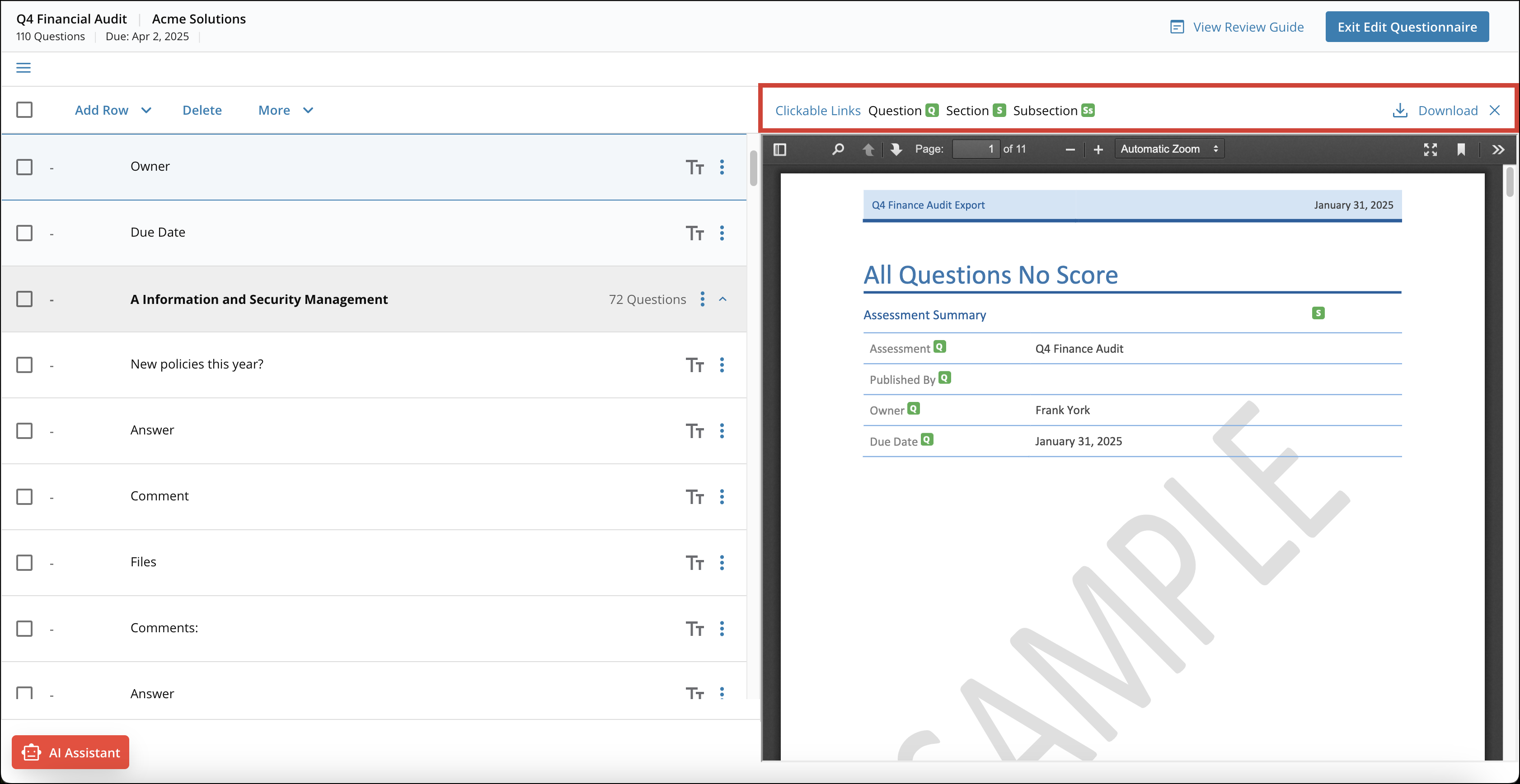Expand more PDF tools with double-arrow icon
Image resolution: width=1520 pixels, height=784 pixels.
1498,149
